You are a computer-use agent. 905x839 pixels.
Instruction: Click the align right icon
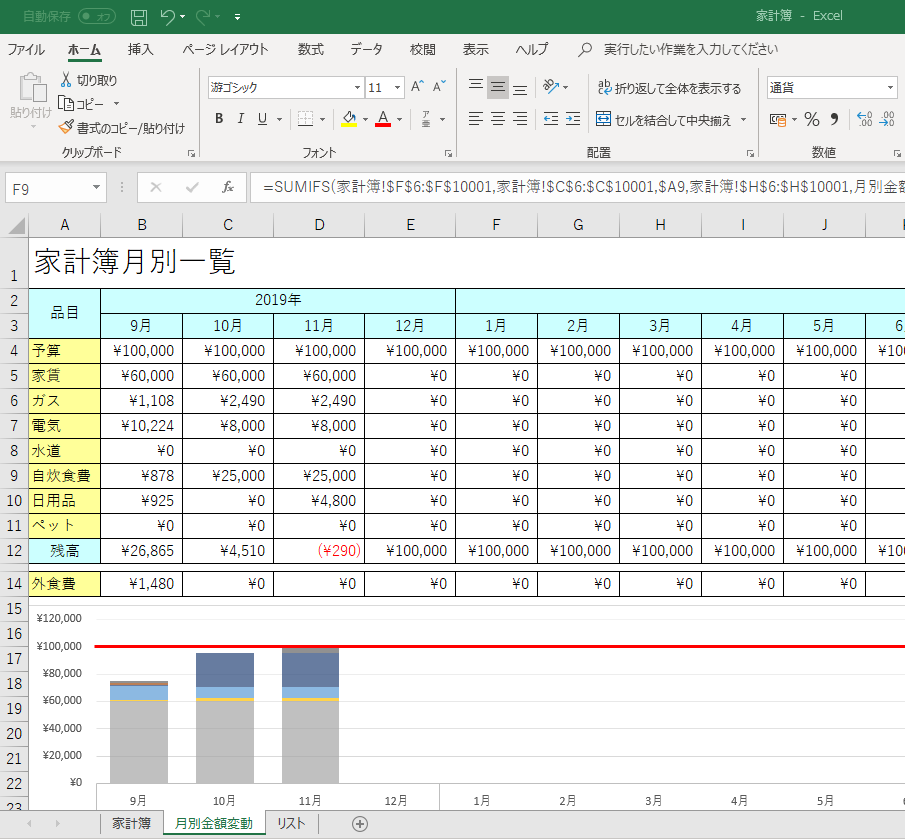click(520, 119)
